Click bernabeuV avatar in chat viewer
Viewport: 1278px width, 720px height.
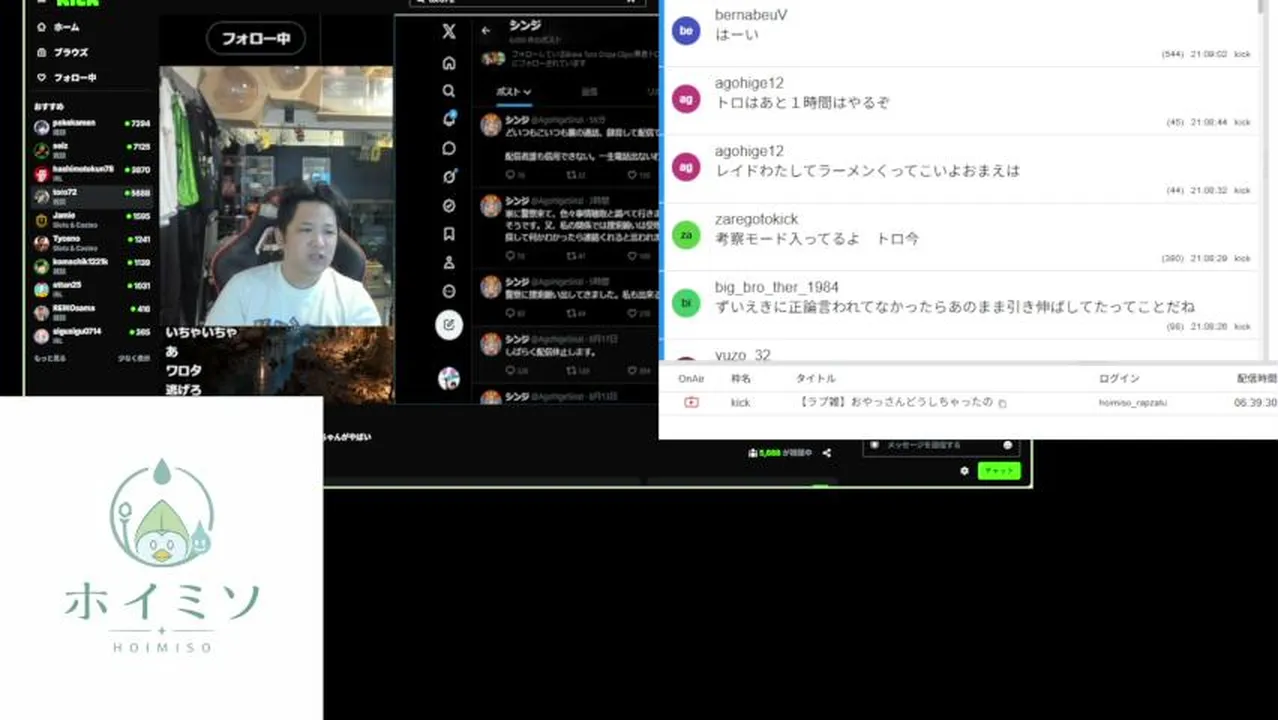[x=686, y=31]
